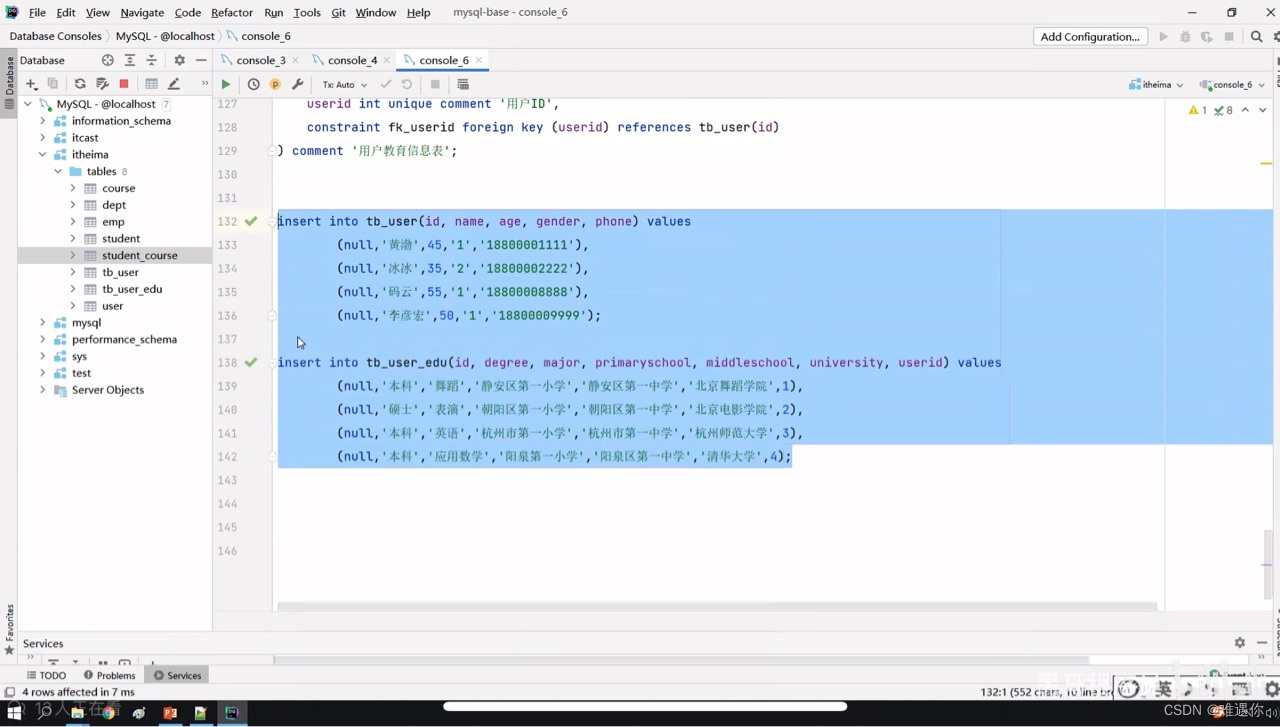1280x727 pixels.
Task: Expand the tb_user table node
Action: point(73,272)
